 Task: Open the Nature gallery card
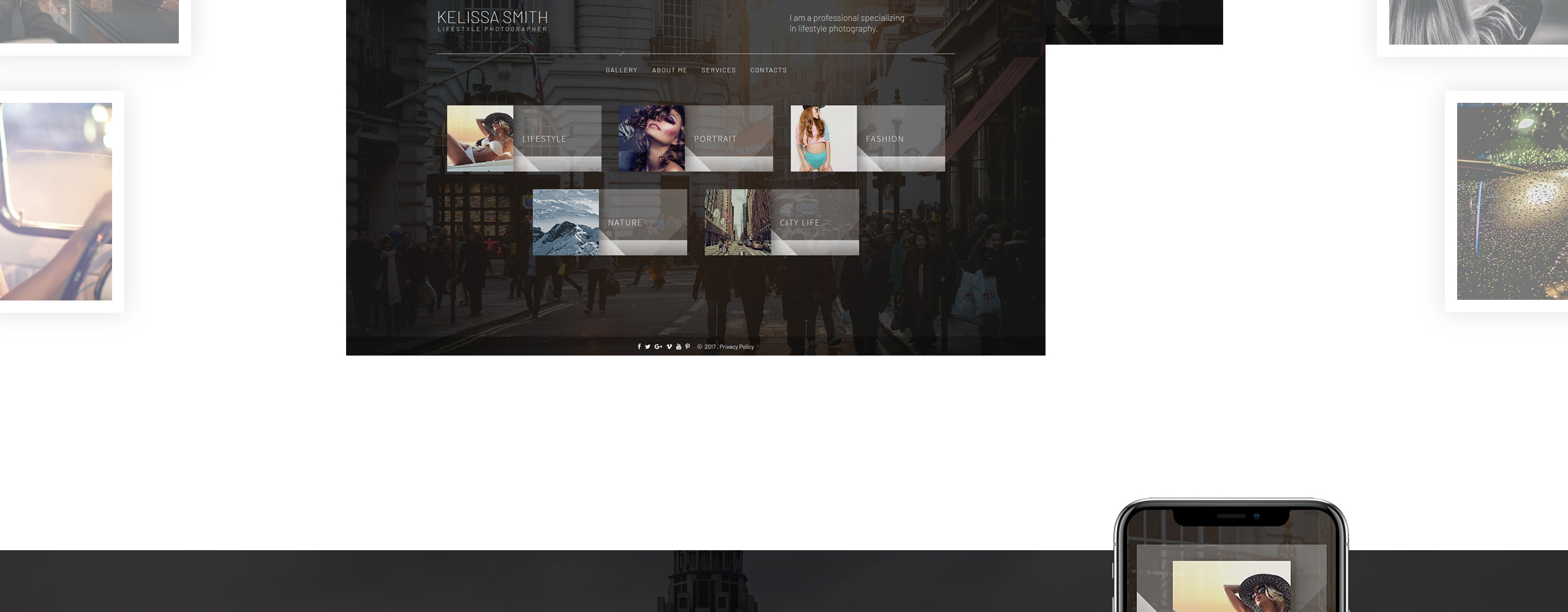coord(610,222)
